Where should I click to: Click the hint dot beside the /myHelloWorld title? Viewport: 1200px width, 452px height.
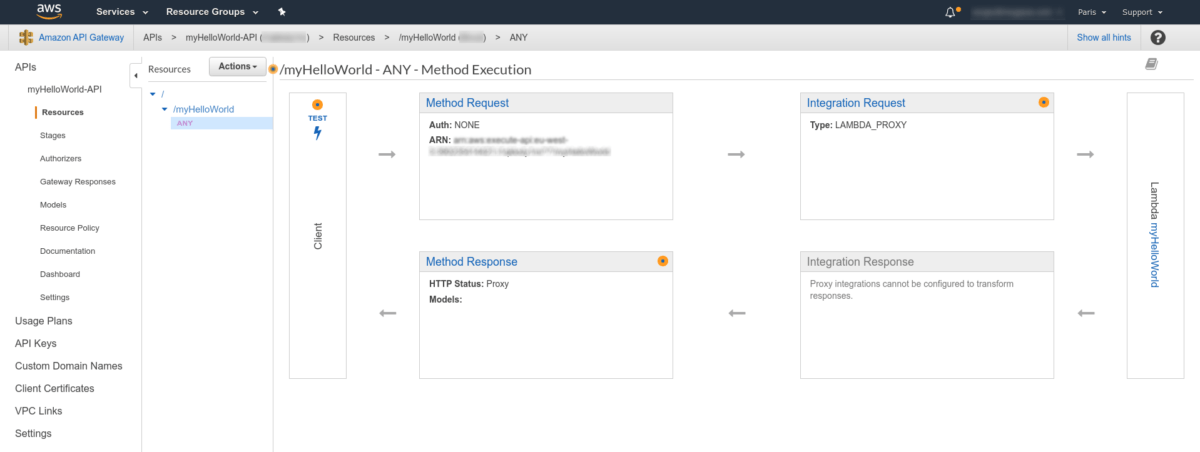point(273,69)
